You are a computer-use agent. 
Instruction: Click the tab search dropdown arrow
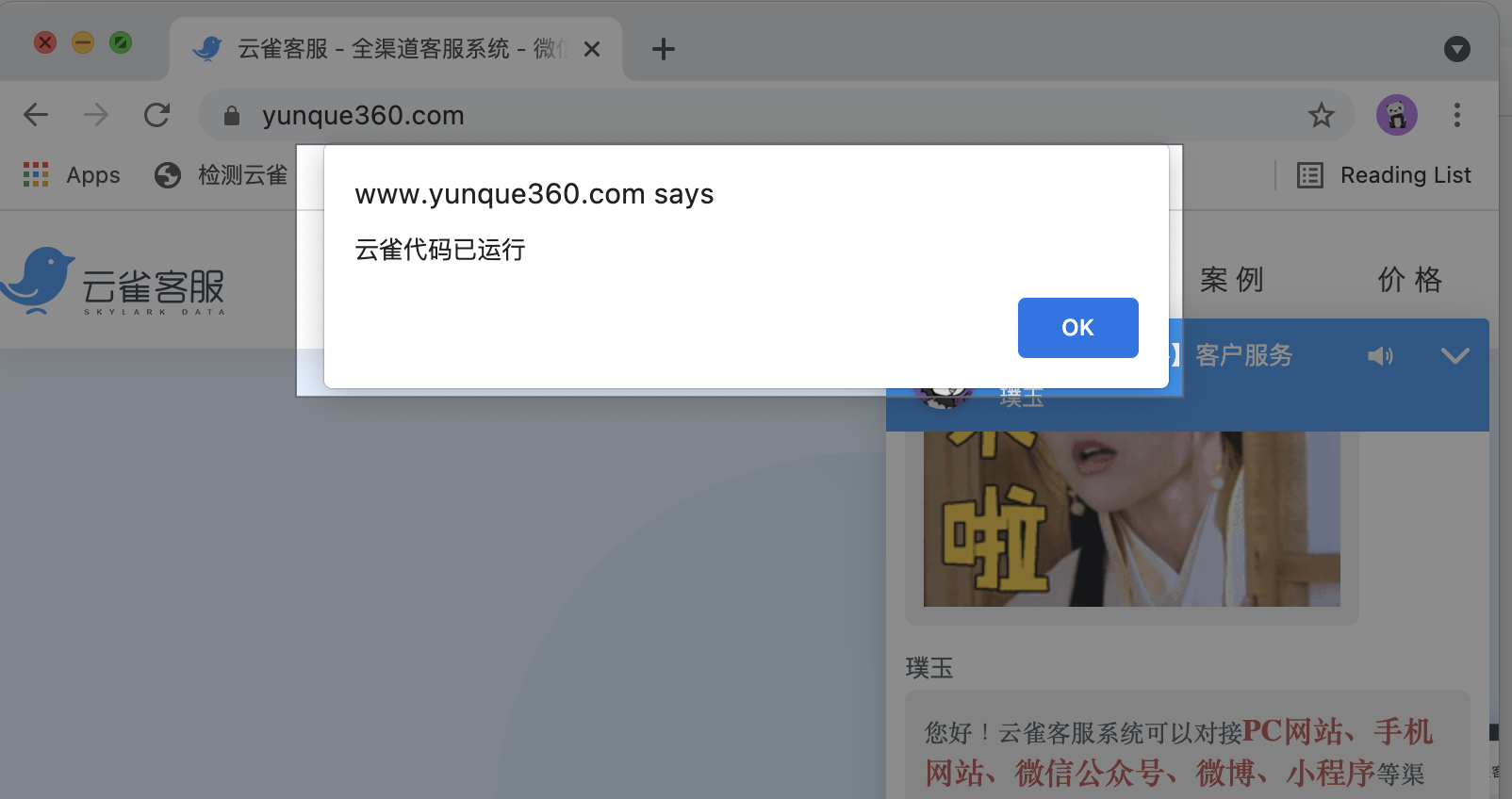tap(1456, 49)
